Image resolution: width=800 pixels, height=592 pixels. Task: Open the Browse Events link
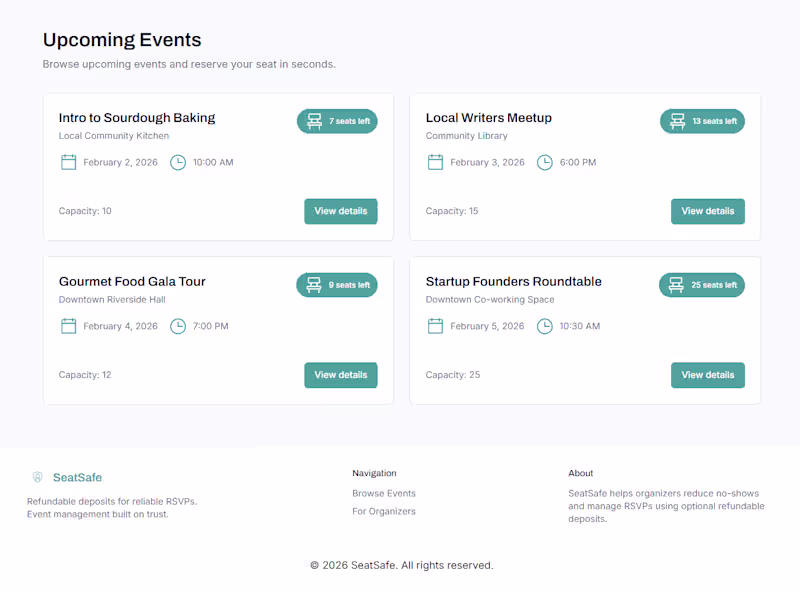(x=384, y=493)
